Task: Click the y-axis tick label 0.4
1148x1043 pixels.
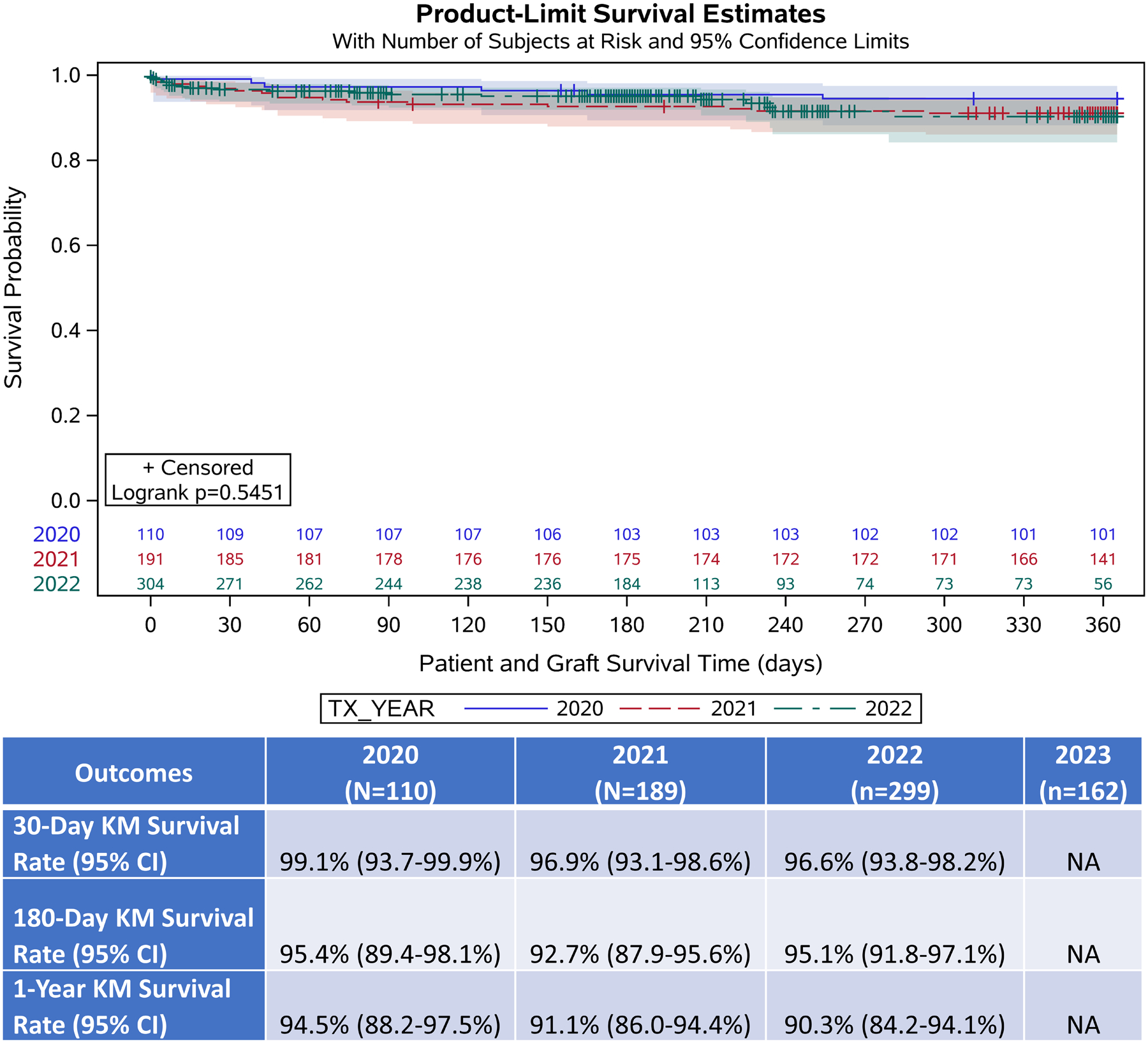Action: (66, 331)
